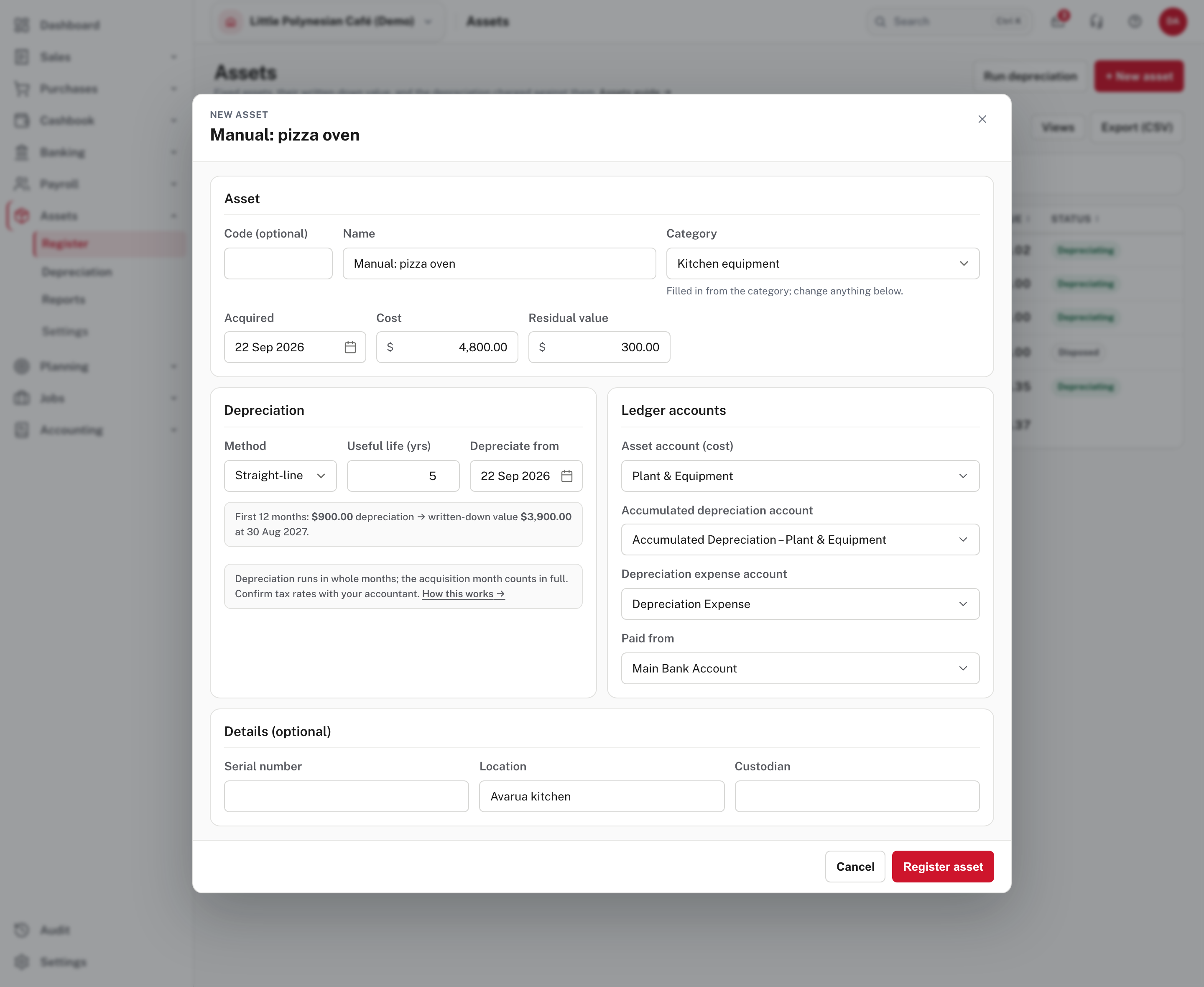This screenshot has height=987, width=1204.
Task: Expand the Banking menu chevron
Action: [x=174, y=152]
